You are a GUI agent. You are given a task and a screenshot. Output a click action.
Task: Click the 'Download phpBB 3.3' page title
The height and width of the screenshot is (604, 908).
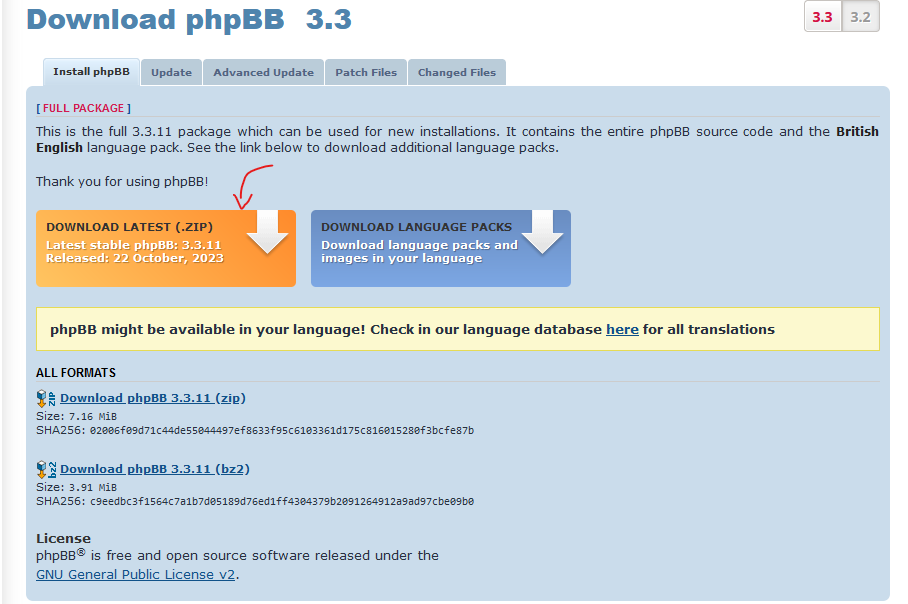click(x=189, y=20)
